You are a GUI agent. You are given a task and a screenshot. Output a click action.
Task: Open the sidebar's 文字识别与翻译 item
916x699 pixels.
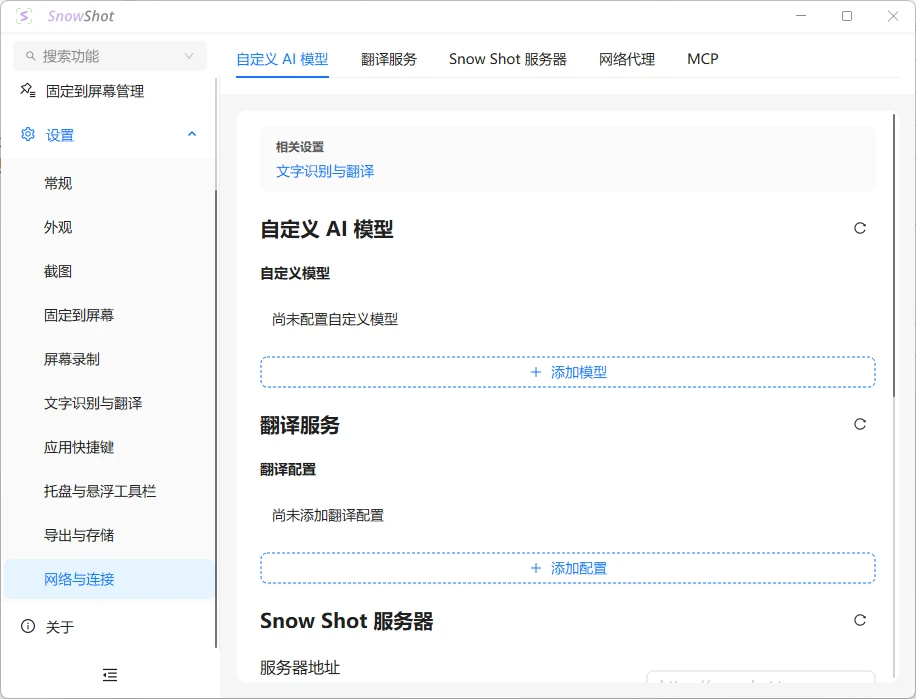point(110,403)
